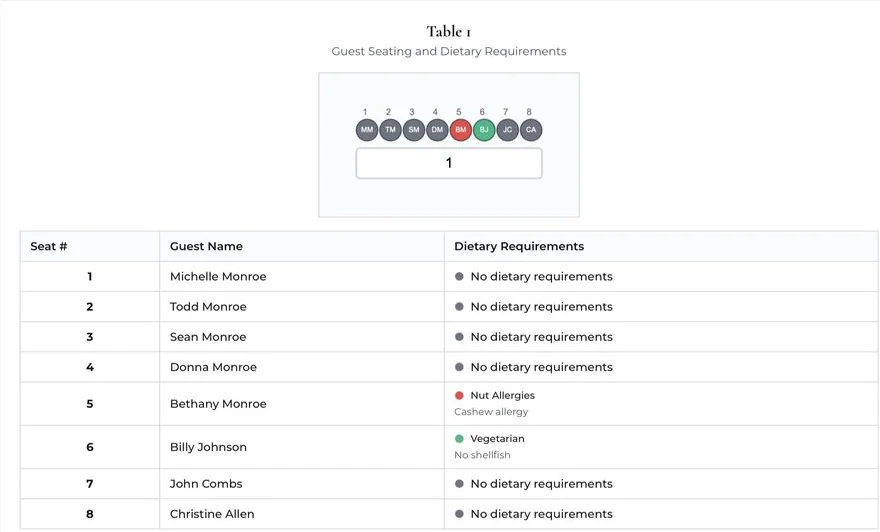Click the red BM seat circle
Image resolution: width=880 pixels, height=532 pixels.
(x=461, y=130)
